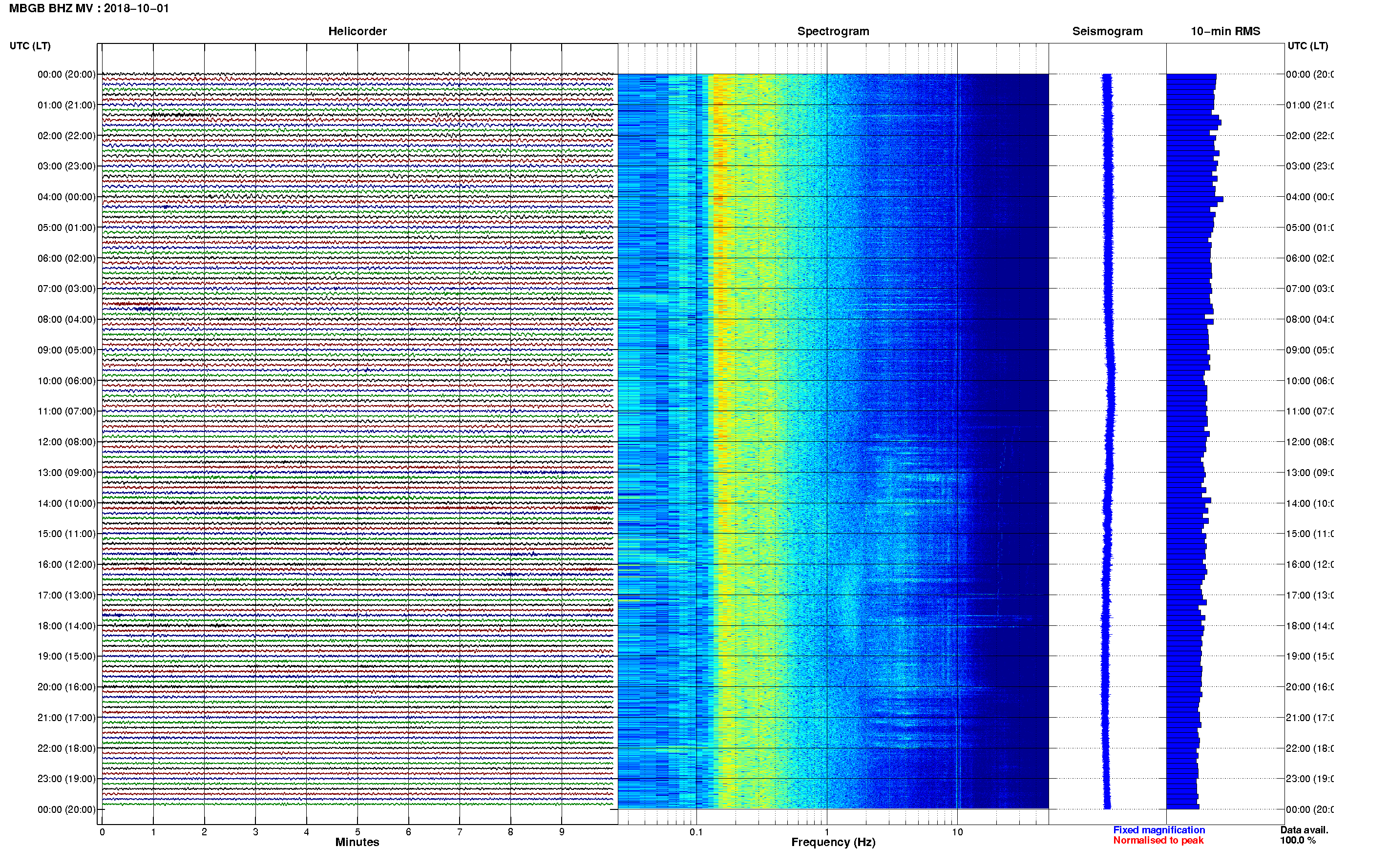Click the left time label '17:00 (13:00)'
The image size is (1389, 868).
tap(66, 595)
